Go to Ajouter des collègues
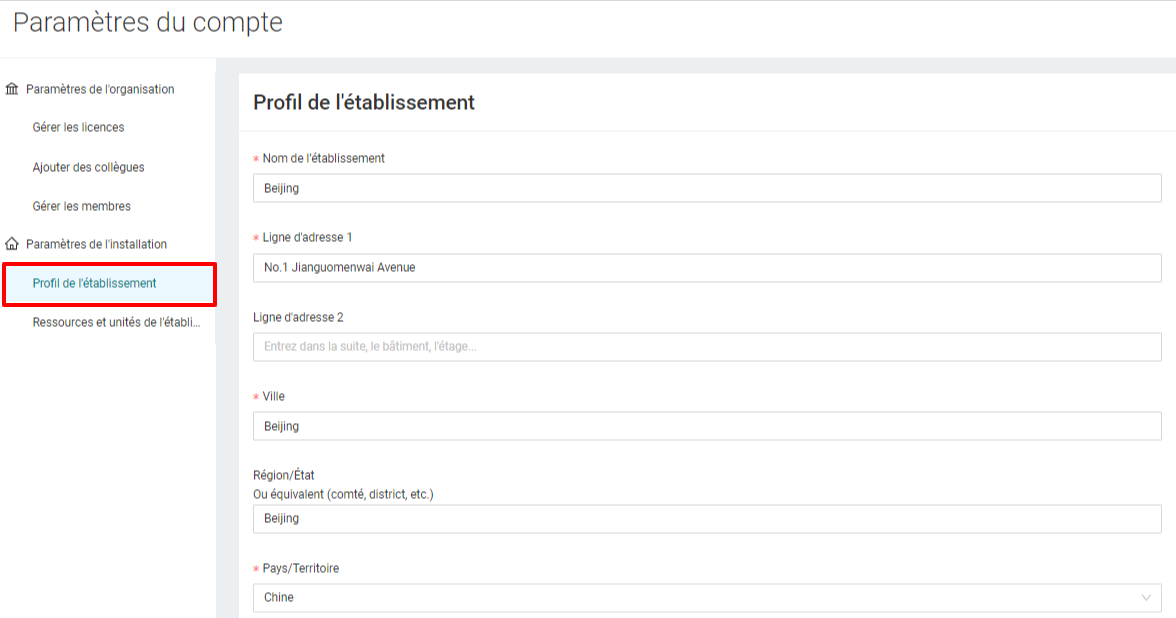 pyautogui.click(x=88, y=167)
